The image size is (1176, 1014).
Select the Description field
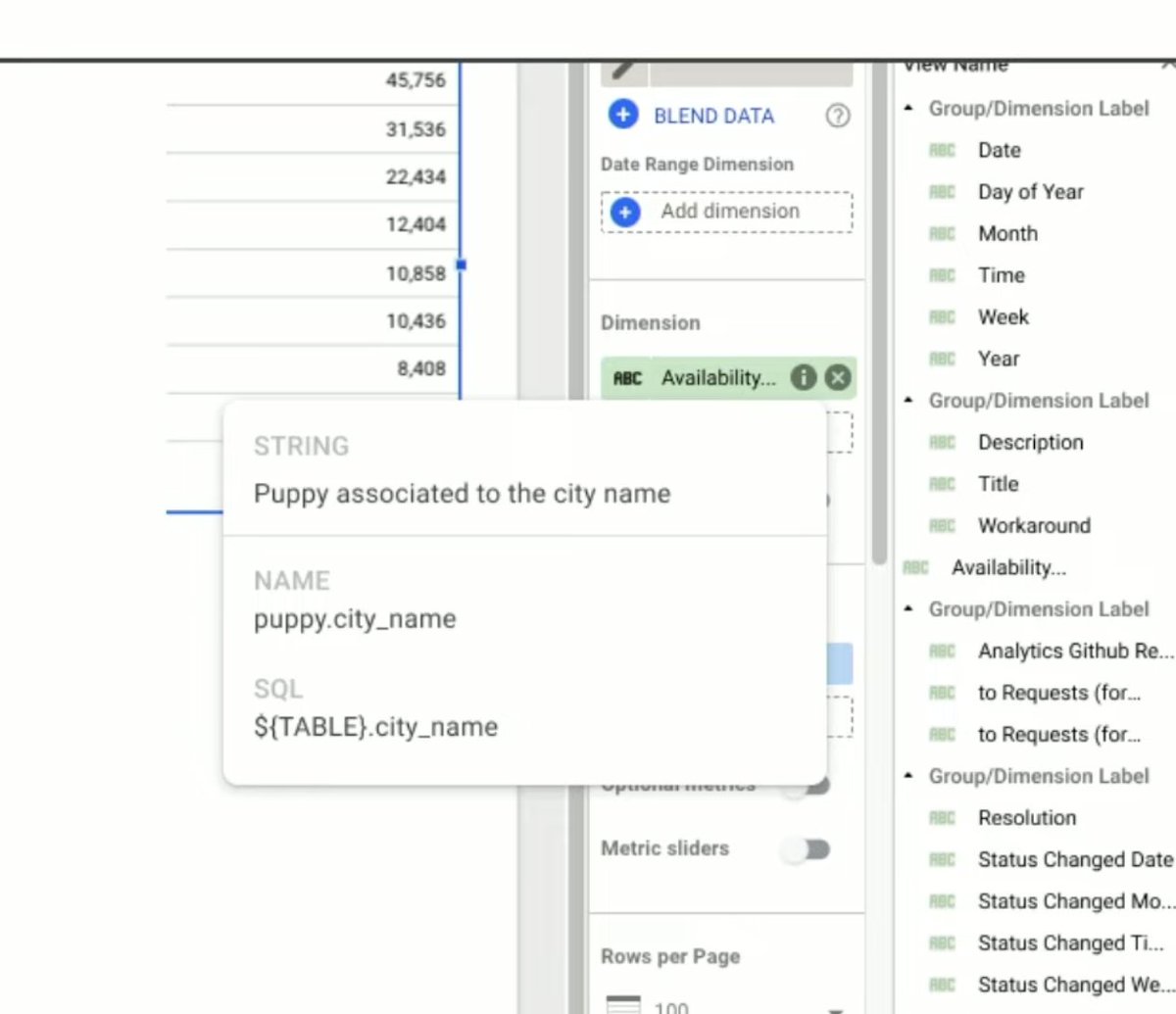point(1031,443)
